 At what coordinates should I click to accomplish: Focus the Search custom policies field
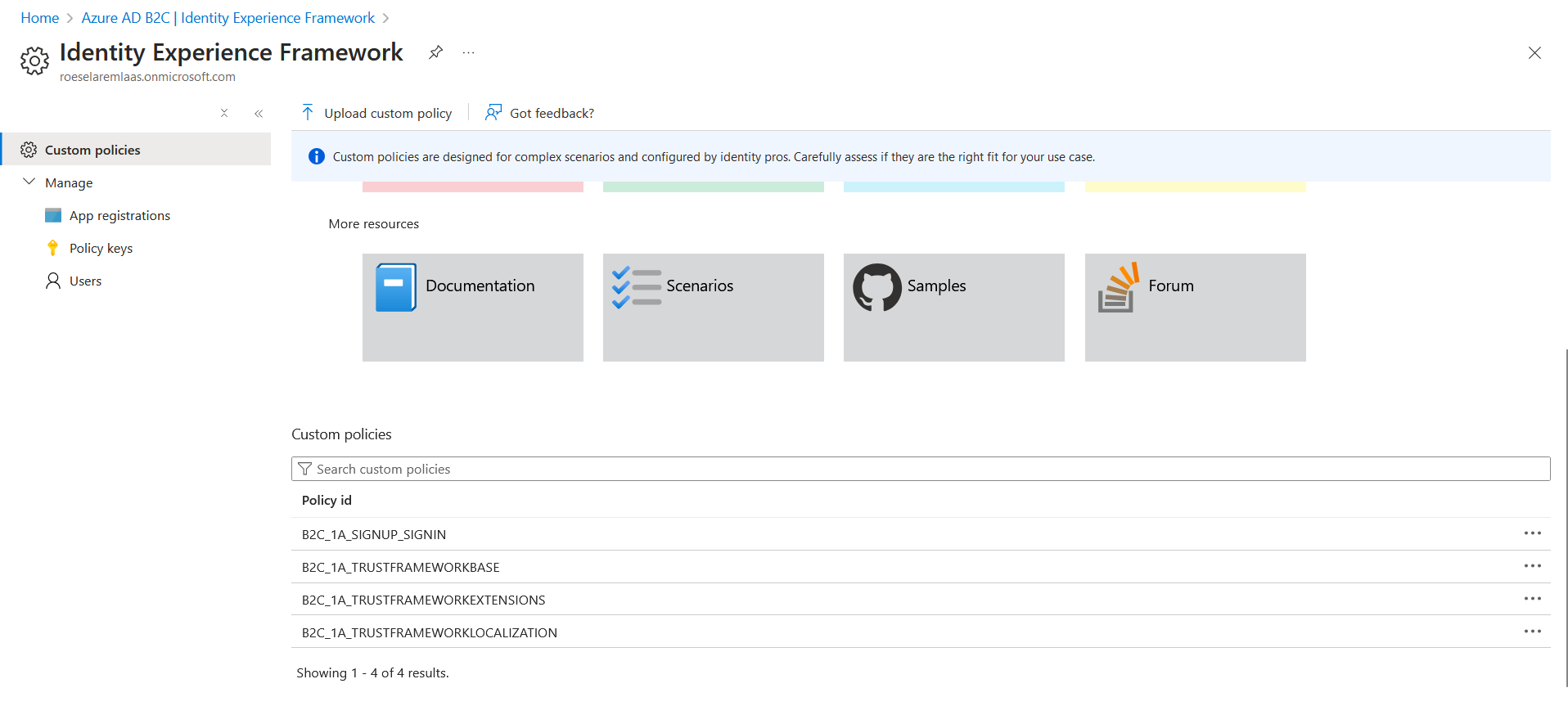pyautogui.click(x=921, y=469)
